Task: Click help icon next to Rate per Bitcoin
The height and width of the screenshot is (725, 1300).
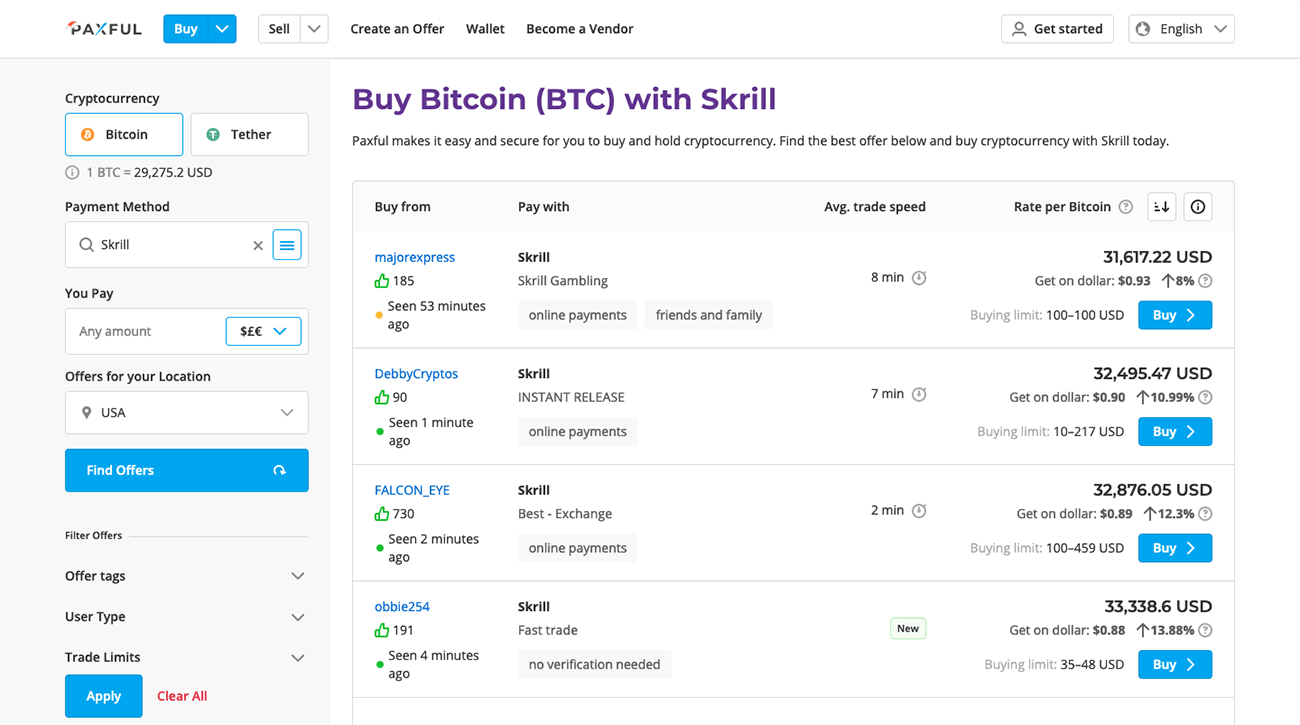Action: [x=1126, y=207]
